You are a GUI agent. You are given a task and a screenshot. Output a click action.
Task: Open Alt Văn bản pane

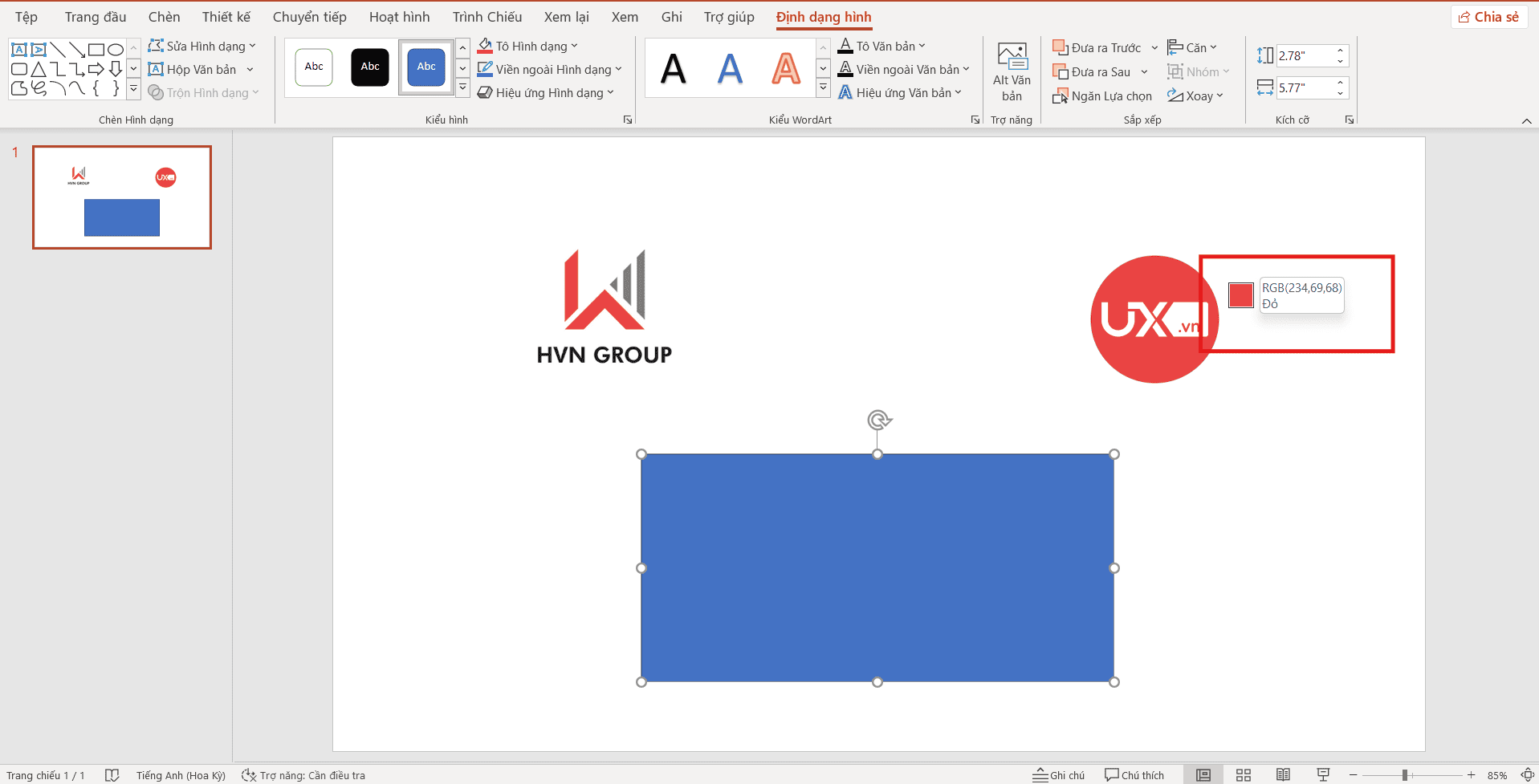(1011, 72)
